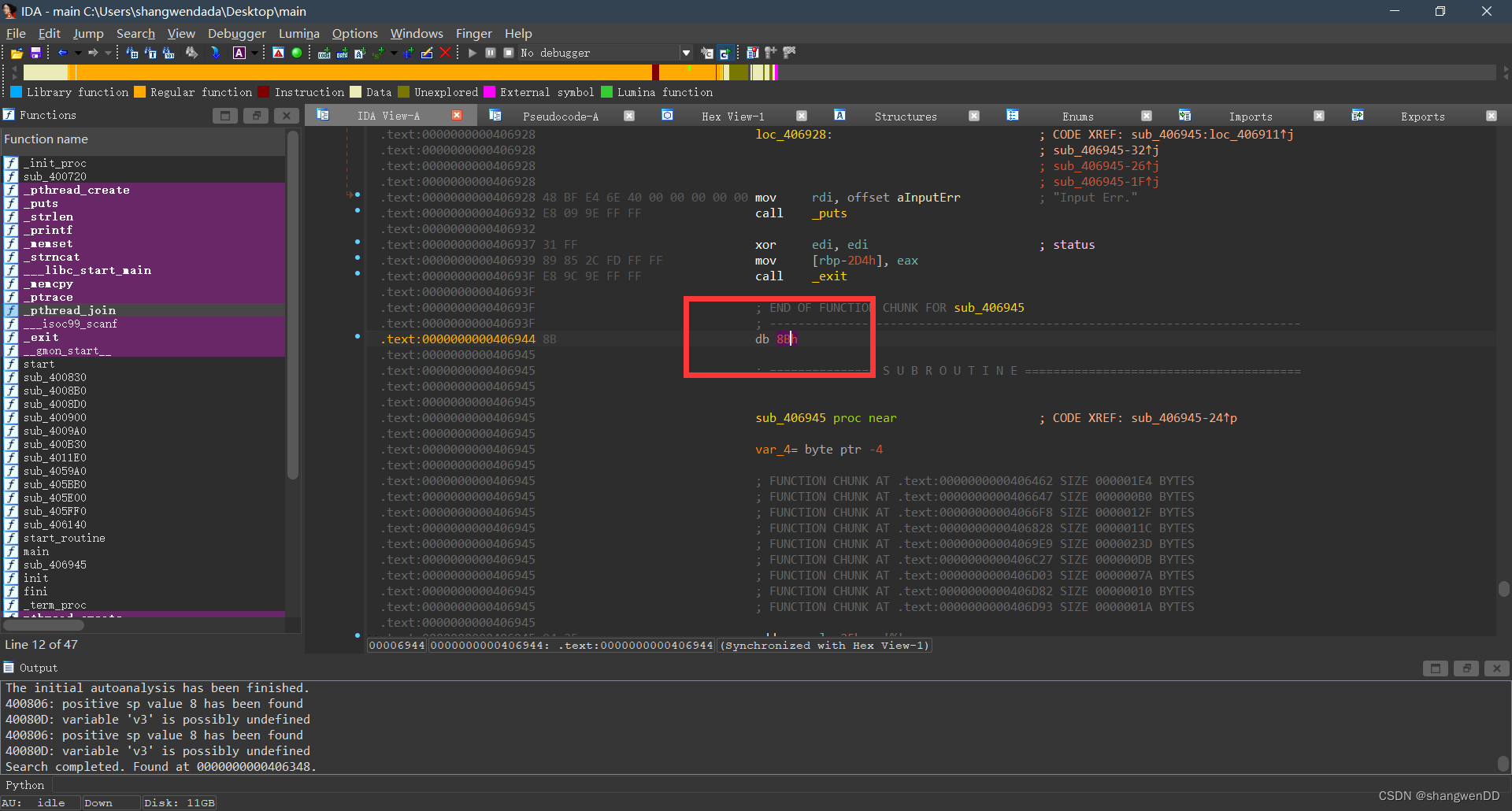Open the Lumina menu

point(298,33)
